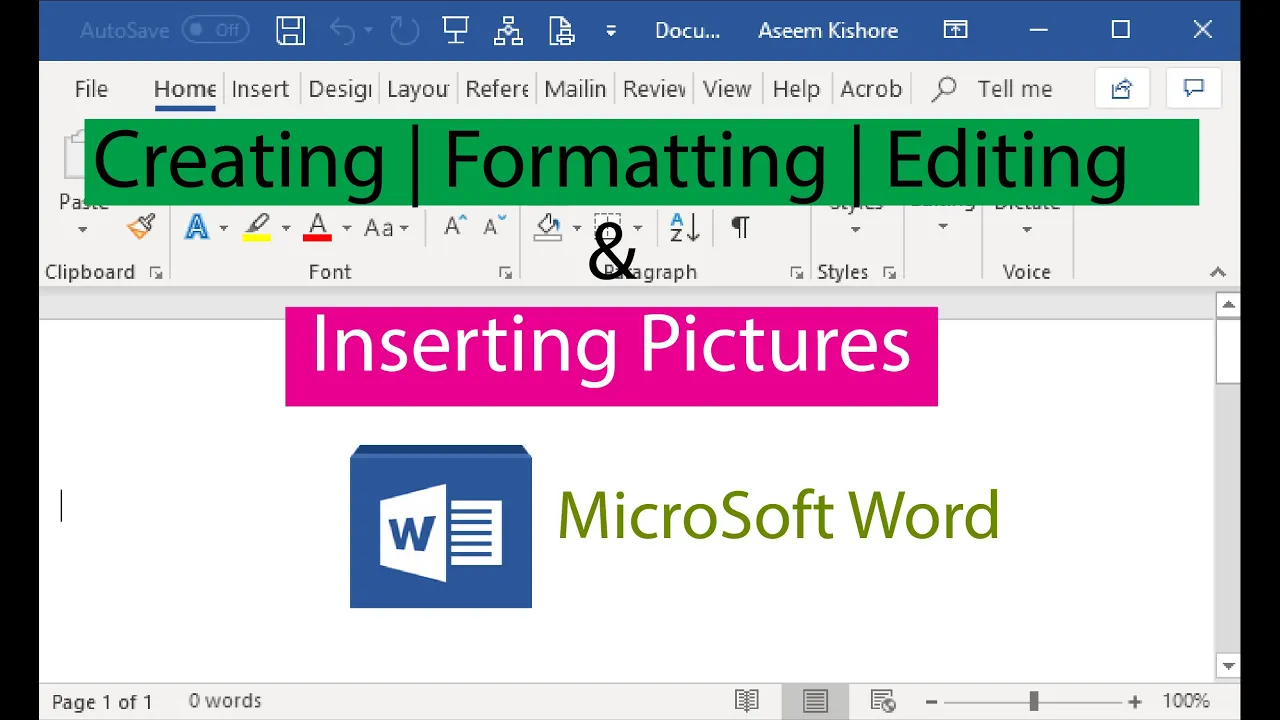Switch to the Insert tab
Viewport: 1280px width, 720px height.
260,89
